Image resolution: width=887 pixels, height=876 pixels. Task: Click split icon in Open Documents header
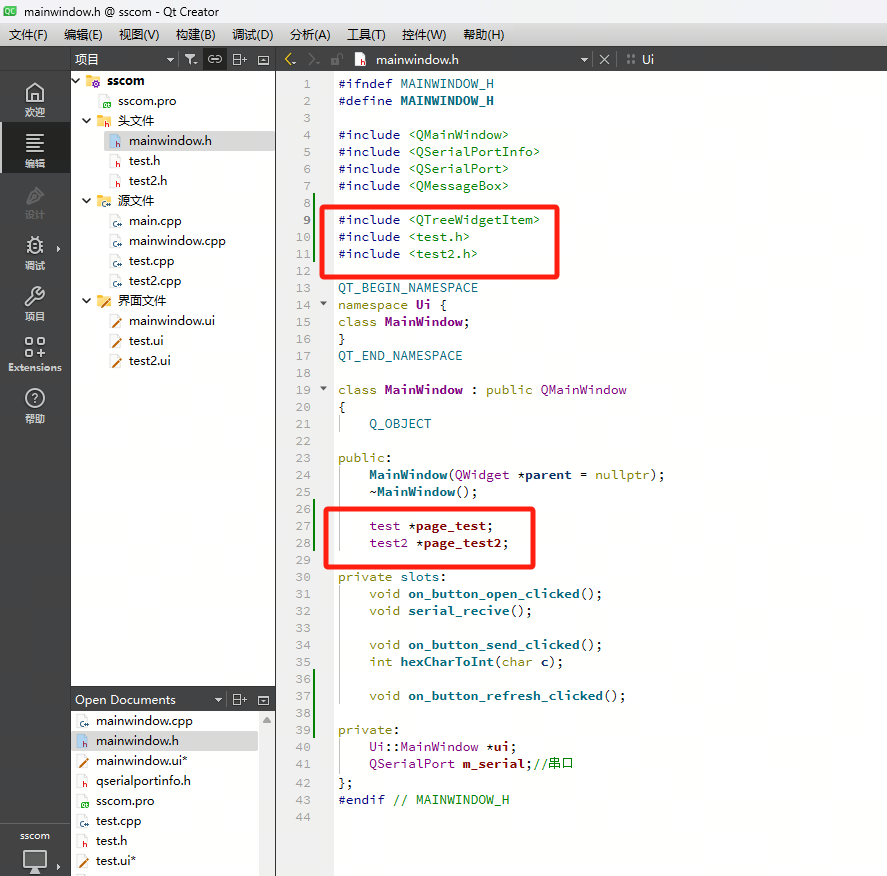240,700
